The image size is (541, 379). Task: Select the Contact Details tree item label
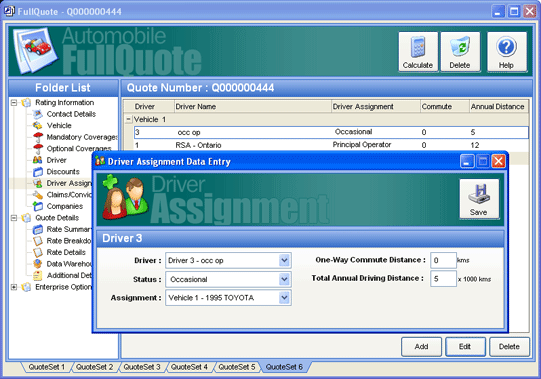pyautogui.click(x=71, y=114)
